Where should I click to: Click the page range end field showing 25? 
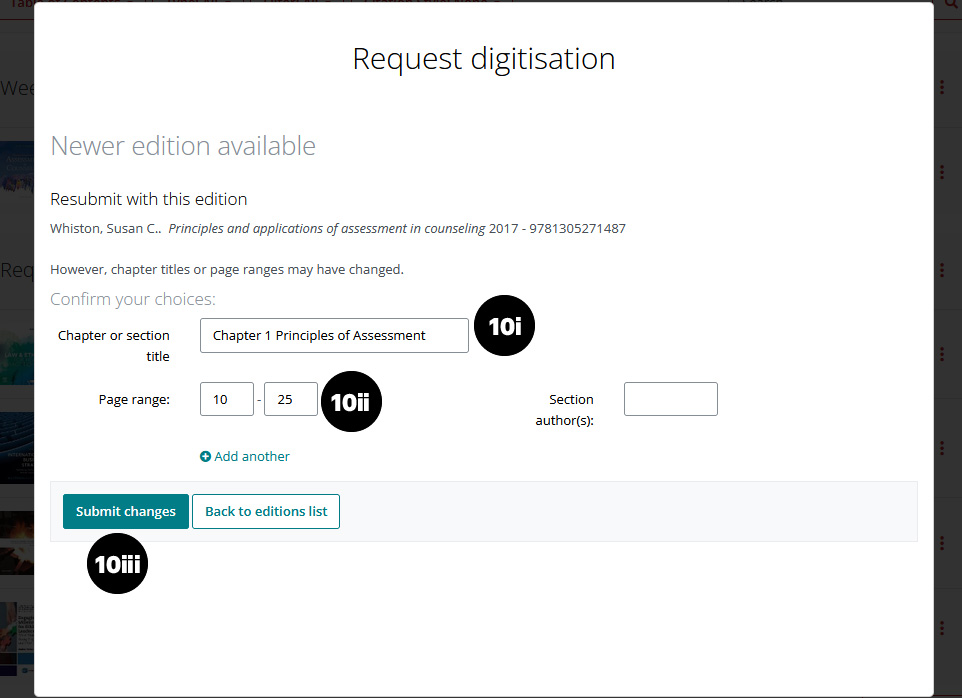click(291, 400)
